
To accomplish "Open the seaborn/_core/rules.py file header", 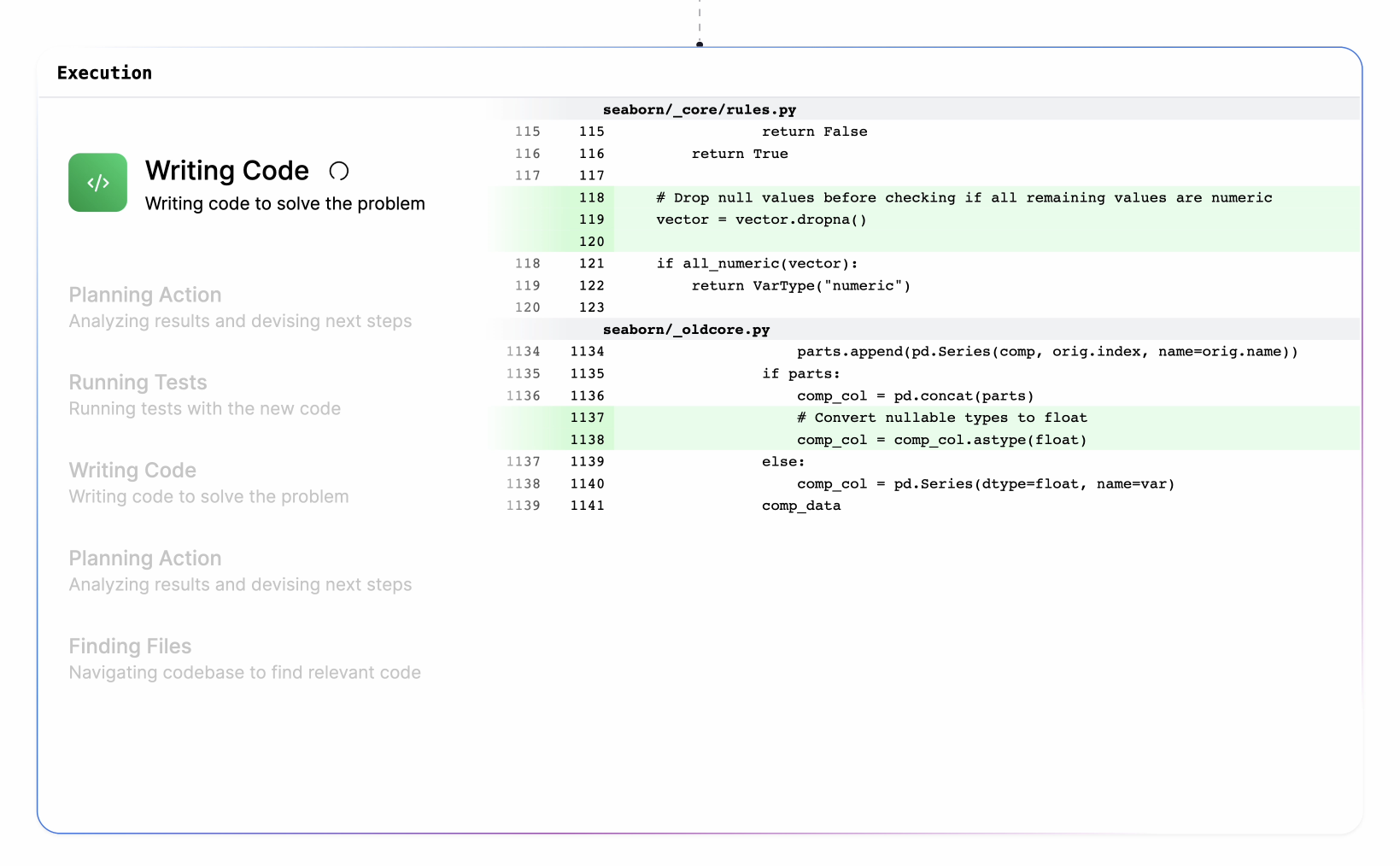I will point(699,109).
